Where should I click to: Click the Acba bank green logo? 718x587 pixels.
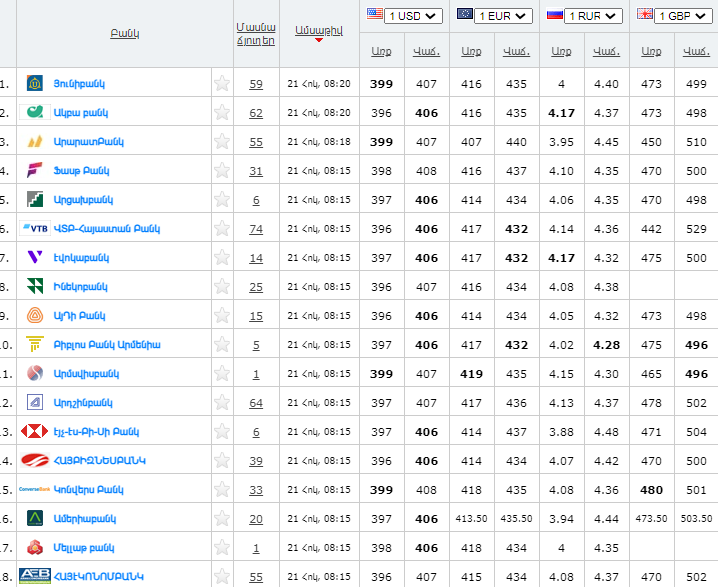tap(35, 112)
